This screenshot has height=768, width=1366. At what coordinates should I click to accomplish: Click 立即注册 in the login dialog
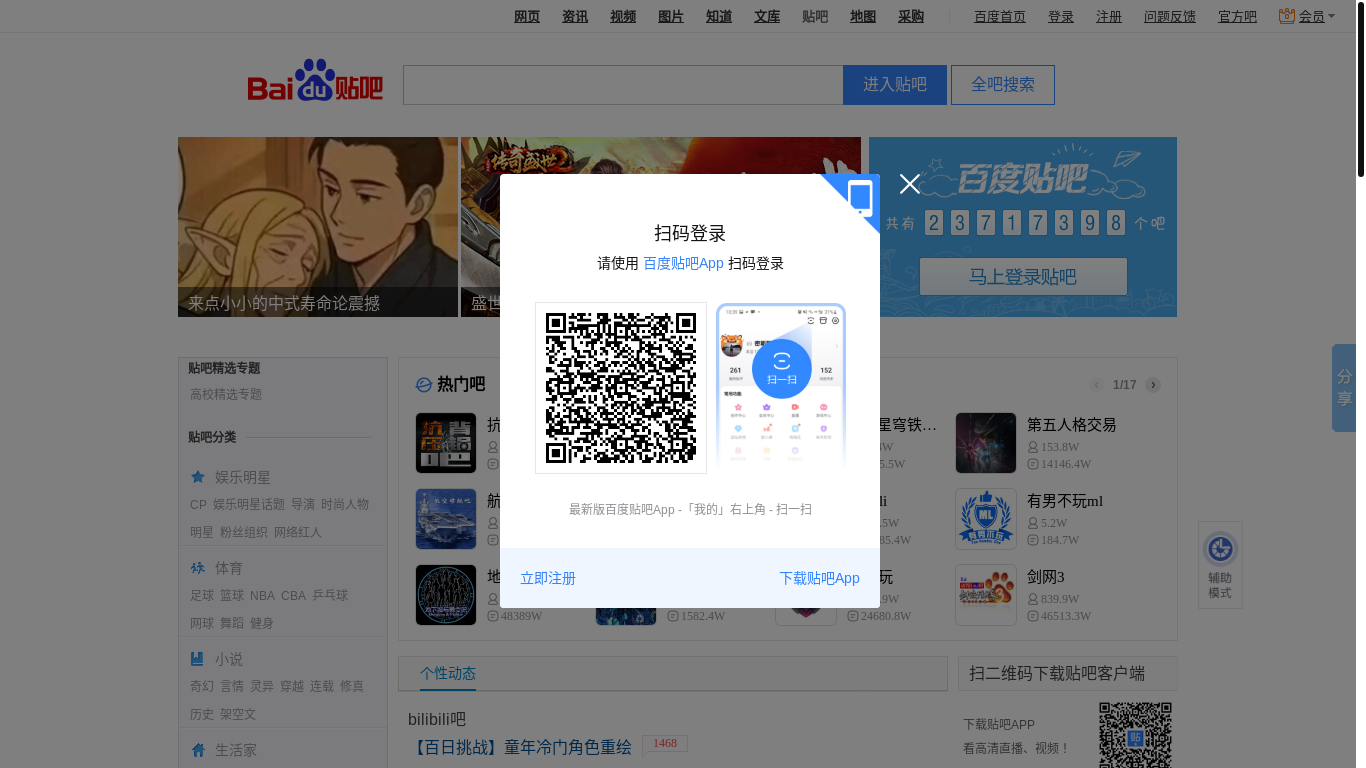coord(548,578)
